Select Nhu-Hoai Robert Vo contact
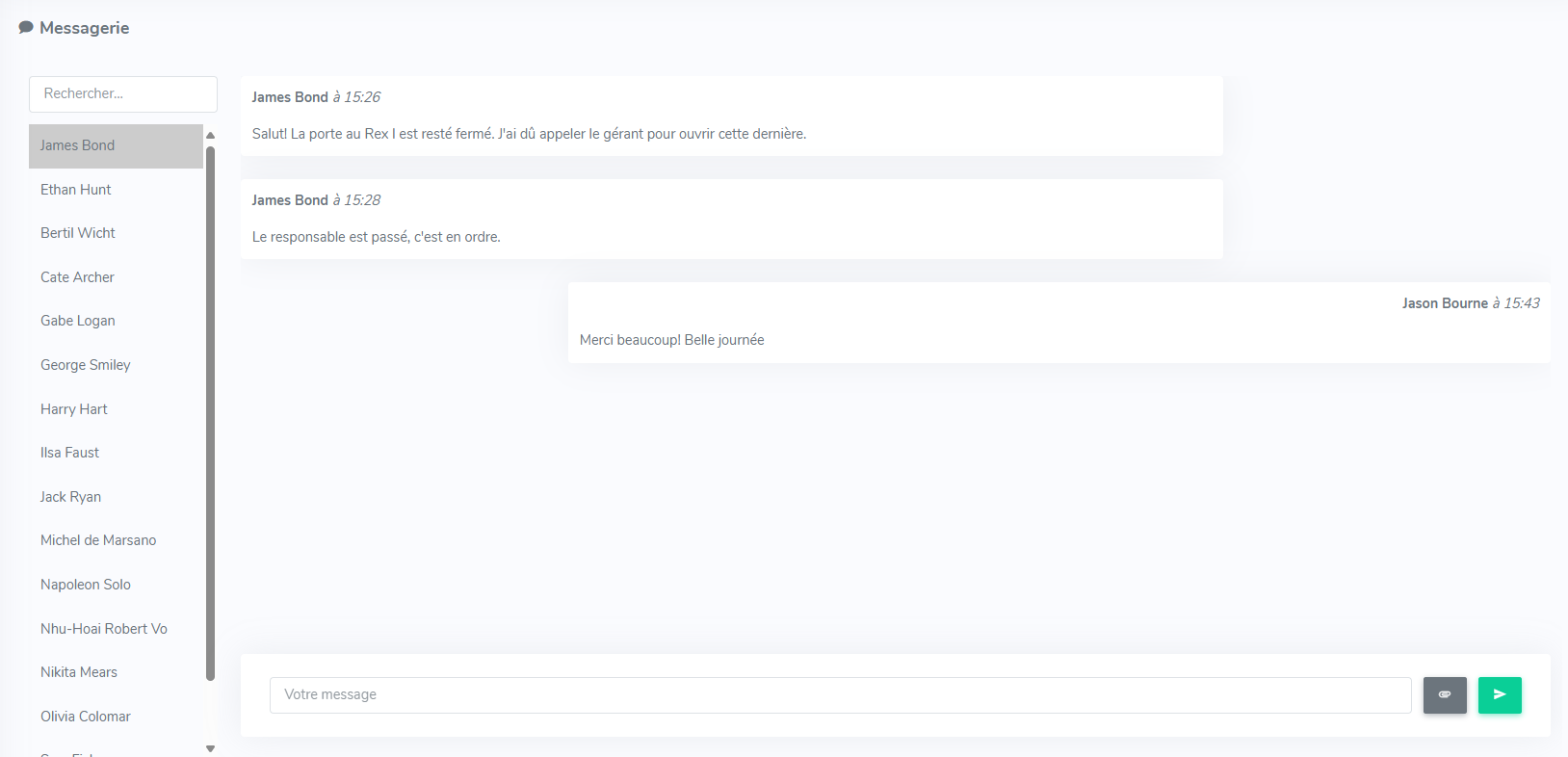The height and width of the screenshot is (757, 1568). [104, 629]
